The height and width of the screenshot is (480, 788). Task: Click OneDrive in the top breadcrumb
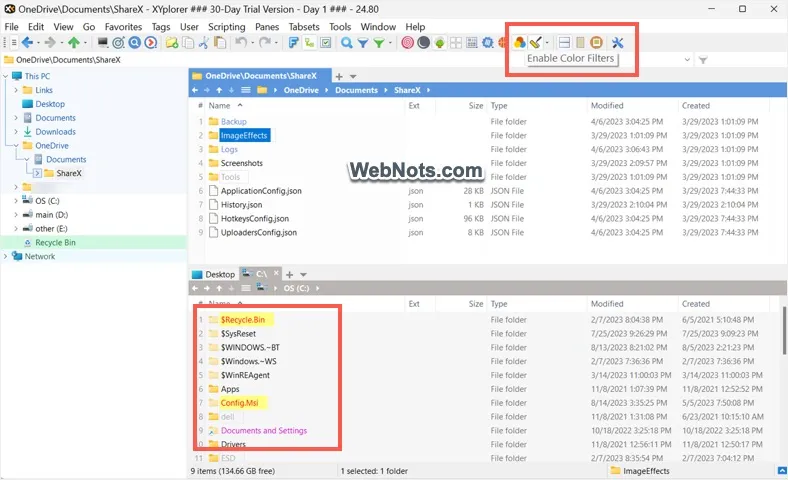coord(301,90)
